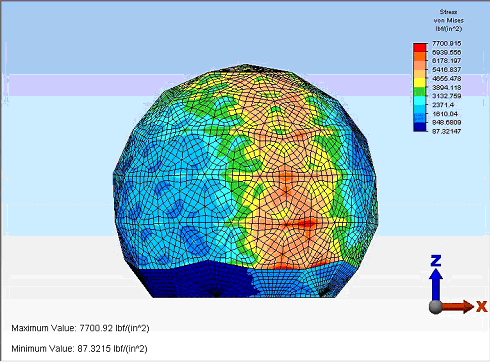Screen dimensions: 490x362
Task: Select the cyan swatch in stress legend
Action: (420, 100)
